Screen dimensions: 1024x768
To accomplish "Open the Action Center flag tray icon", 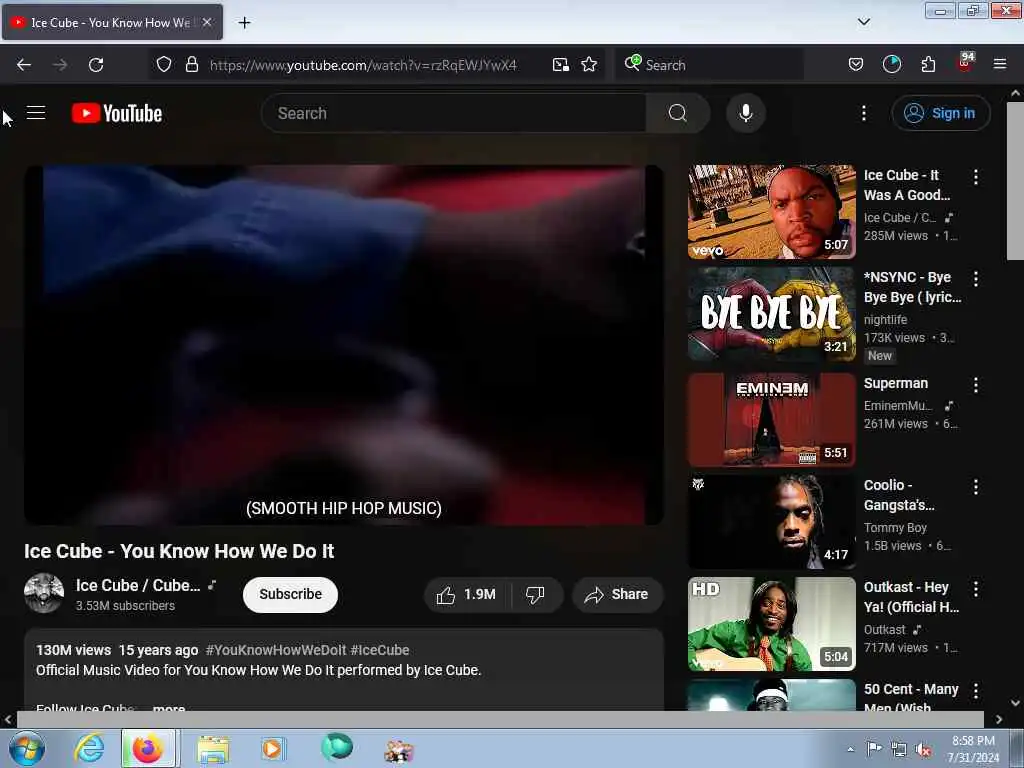I will [x=873, y=750].
